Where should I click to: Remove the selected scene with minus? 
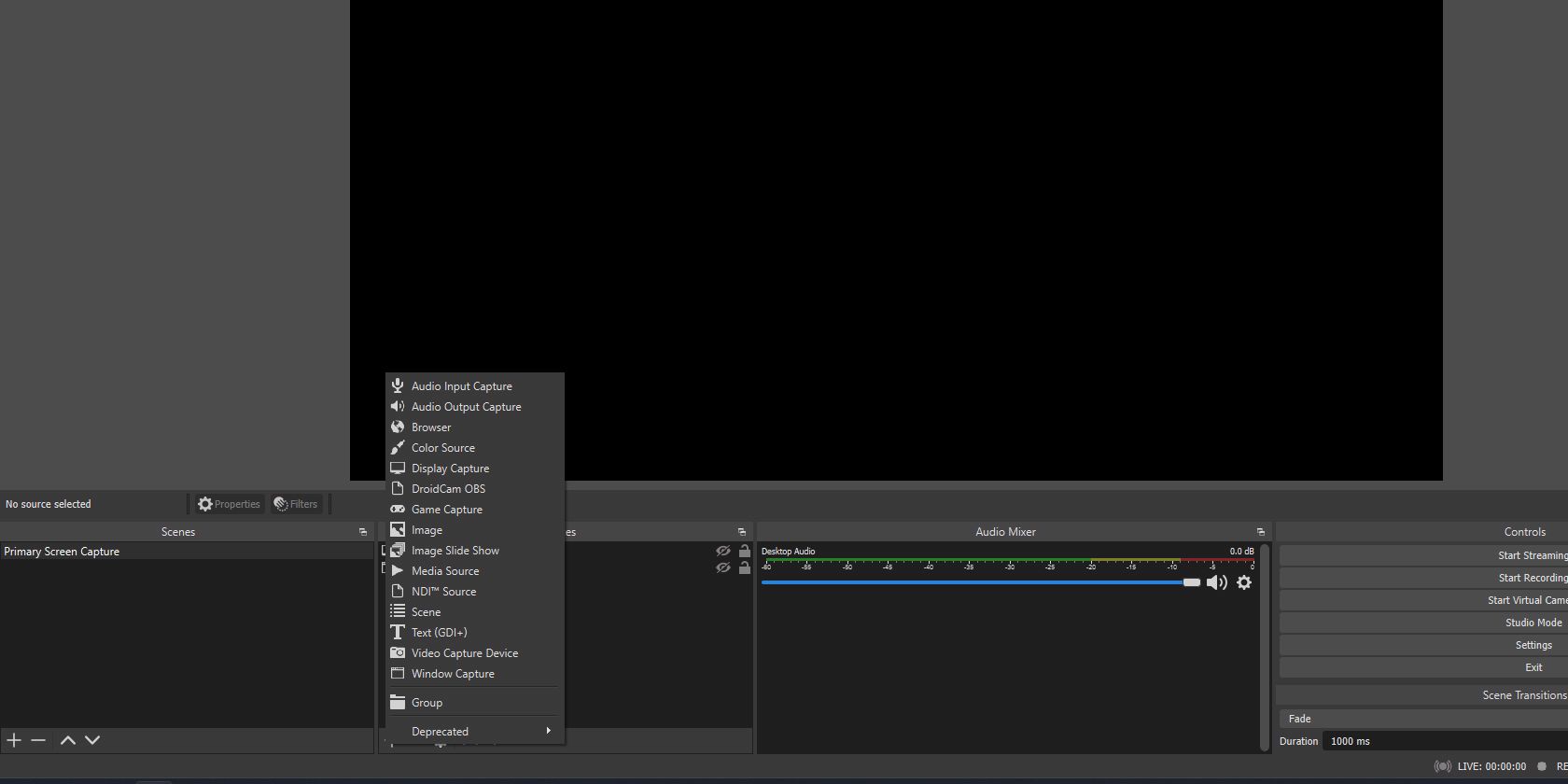(38, 740)
